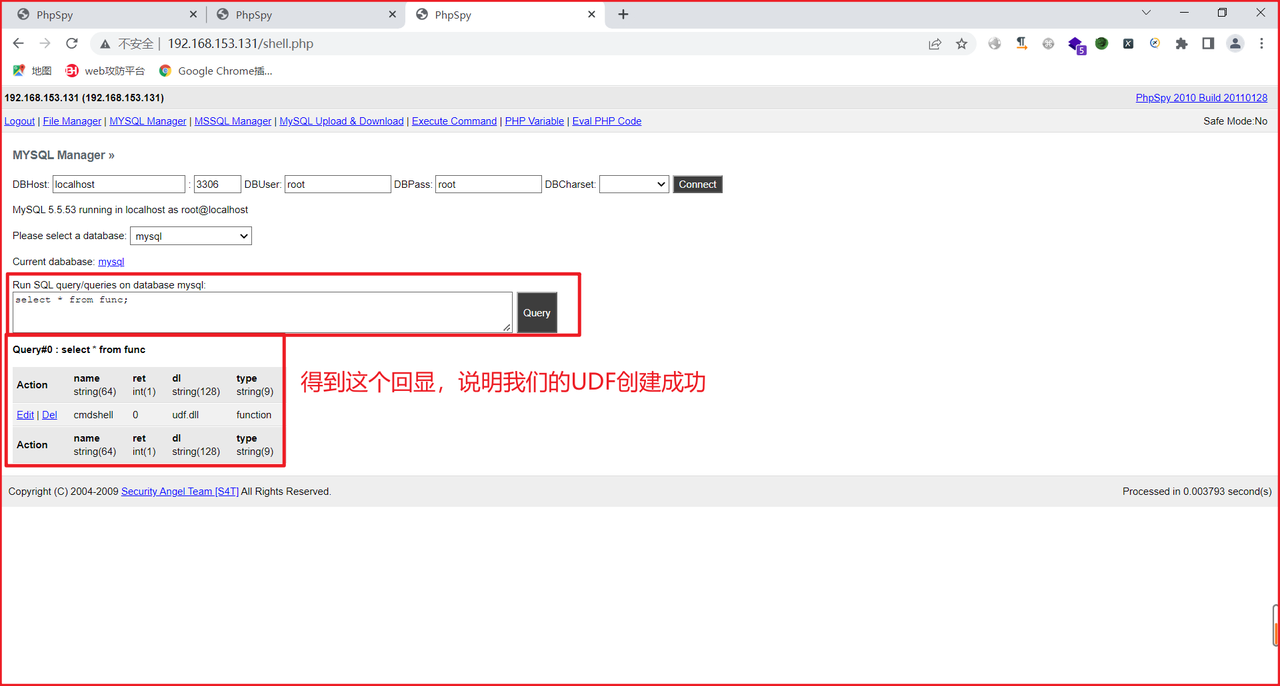Open the Execute Command link

(454, 121)
